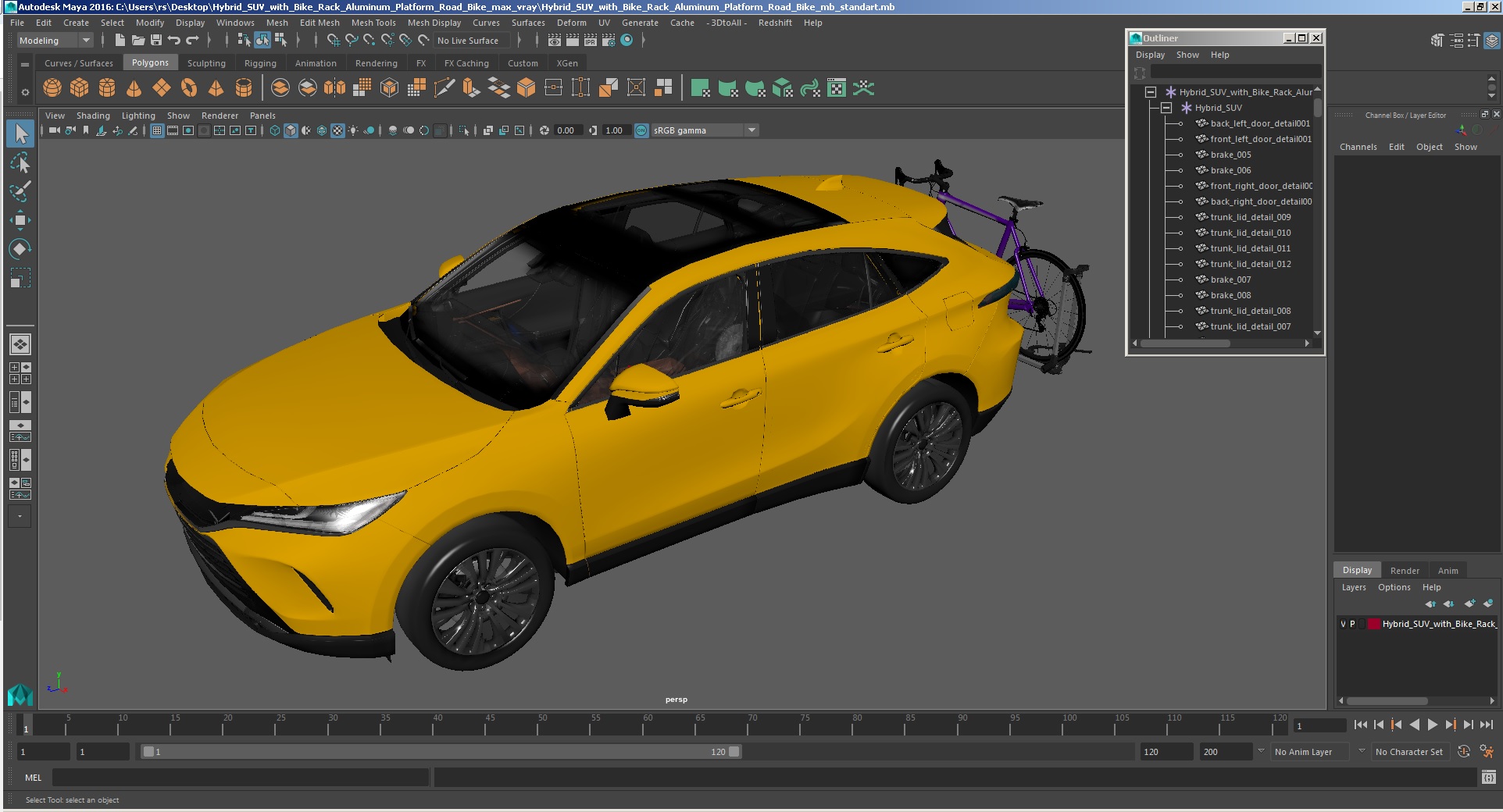Open the Modeling menu set dropdown

coord(55,41)
